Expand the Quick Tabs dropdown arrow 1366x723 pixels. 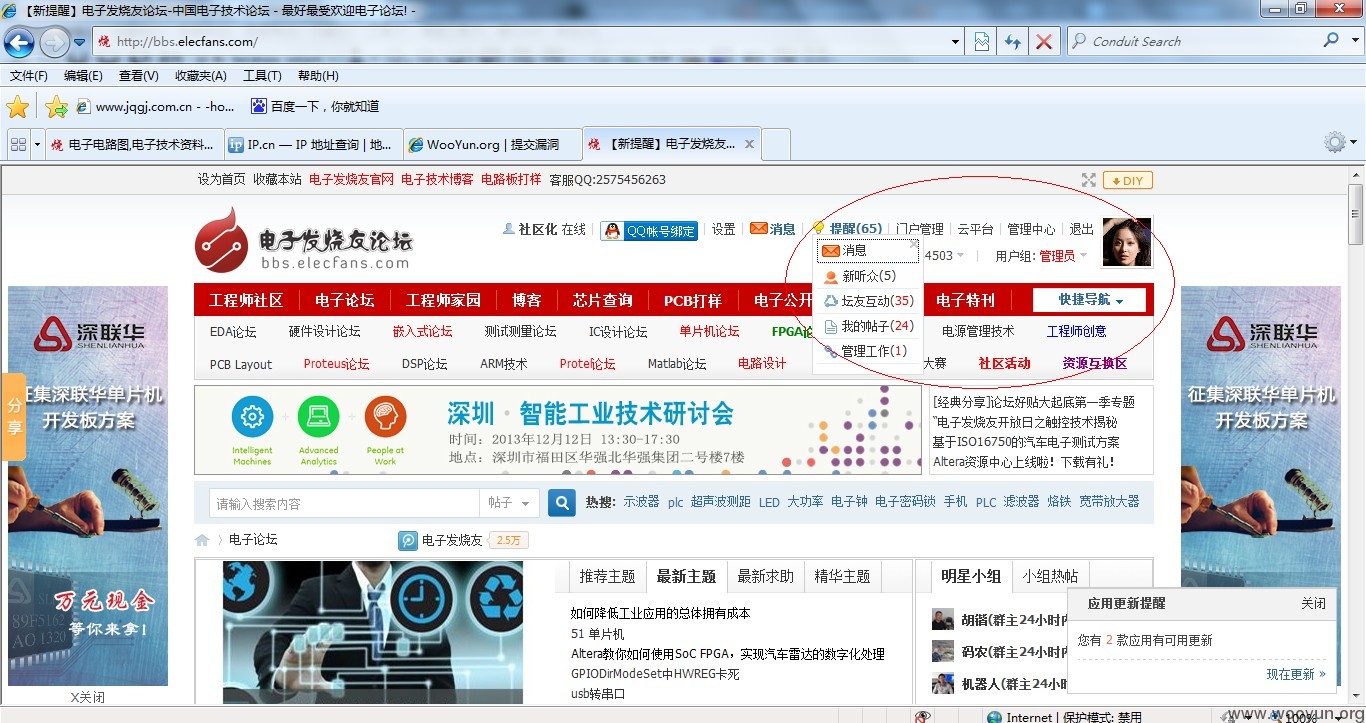[38, 144]
